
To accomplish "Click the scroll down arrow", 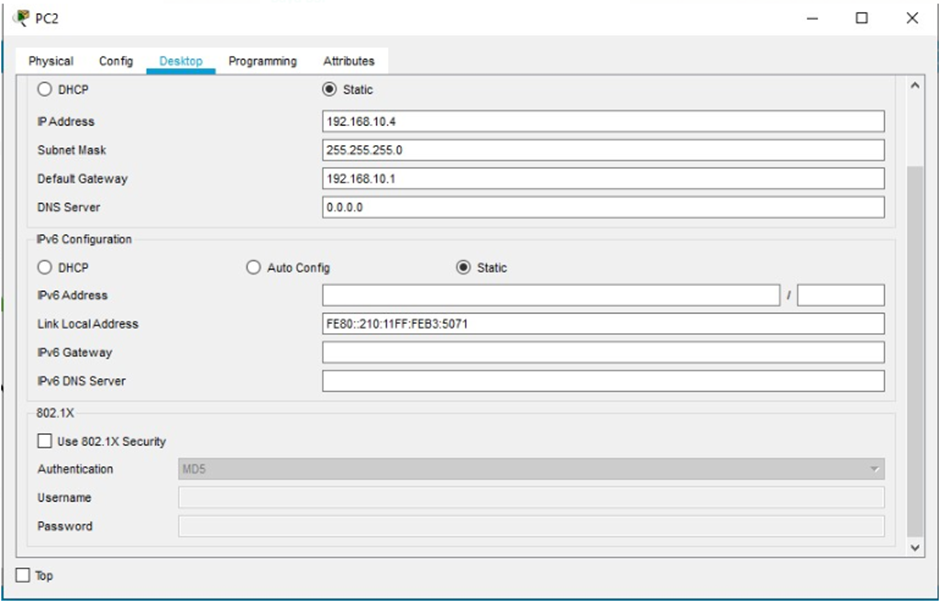I will tap(915, 547).
